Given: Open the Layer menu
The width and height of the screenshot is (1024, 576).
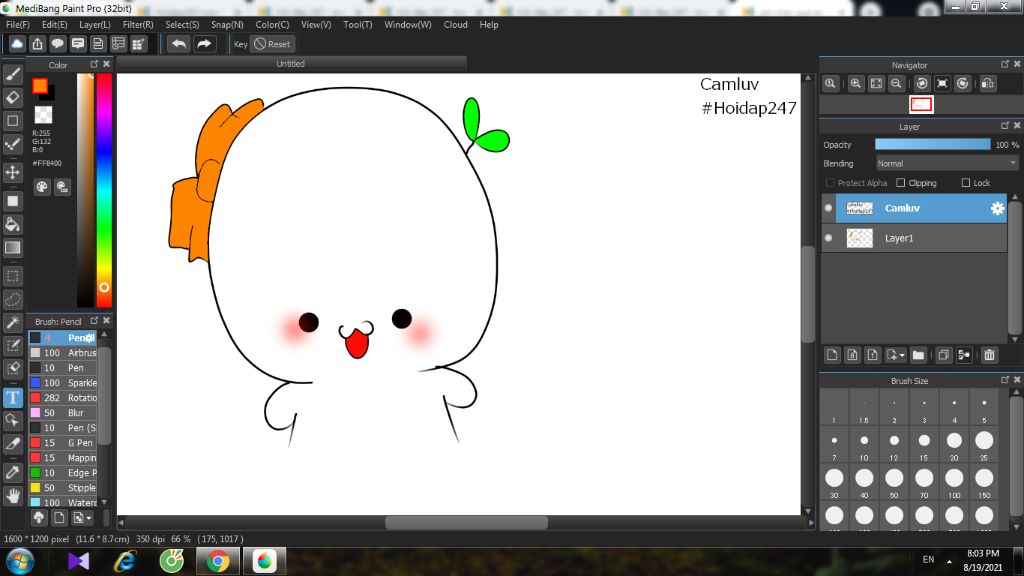Looking at the screenshot, I should click(x=95, y=25).
